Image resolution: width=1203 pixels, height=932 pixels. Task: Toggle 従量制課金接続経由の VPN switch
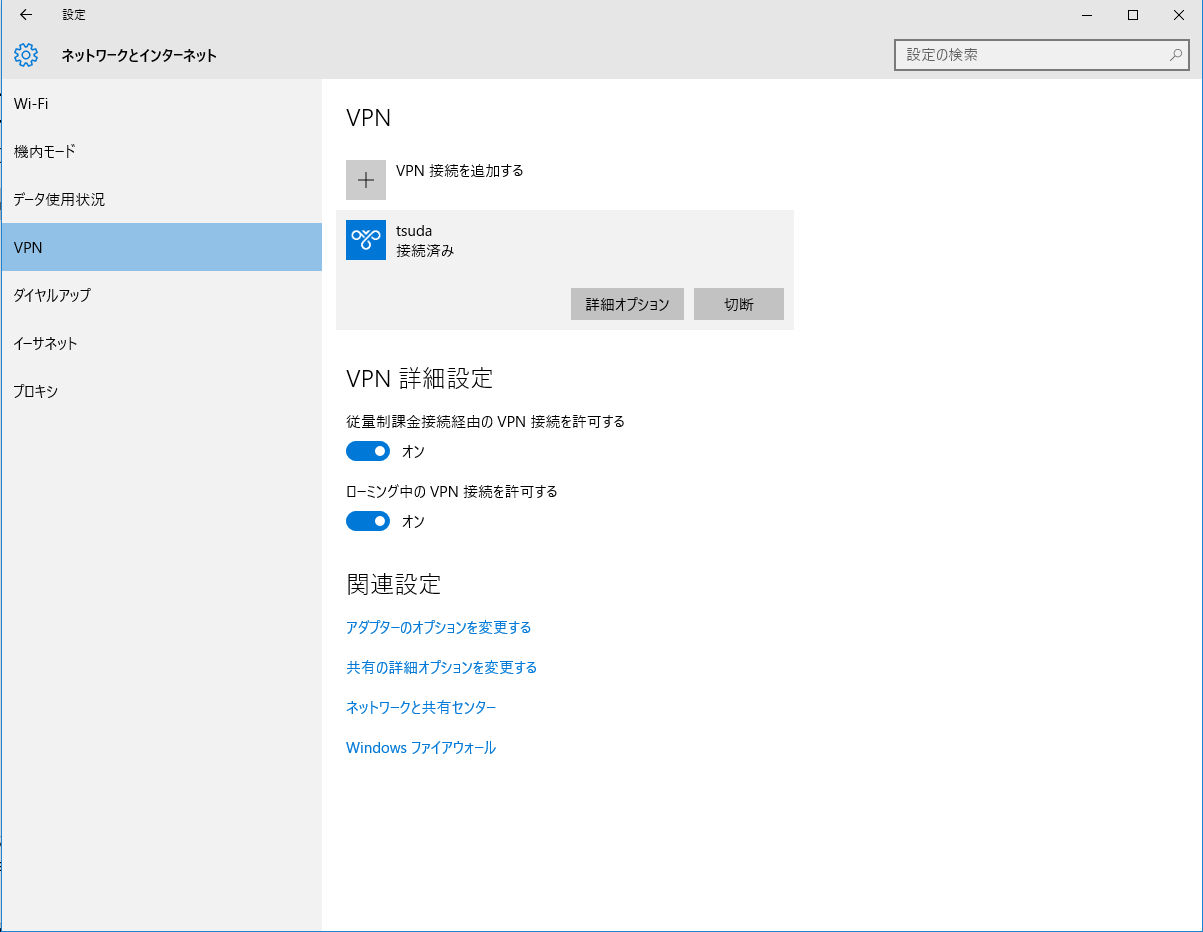coord(368,451)
